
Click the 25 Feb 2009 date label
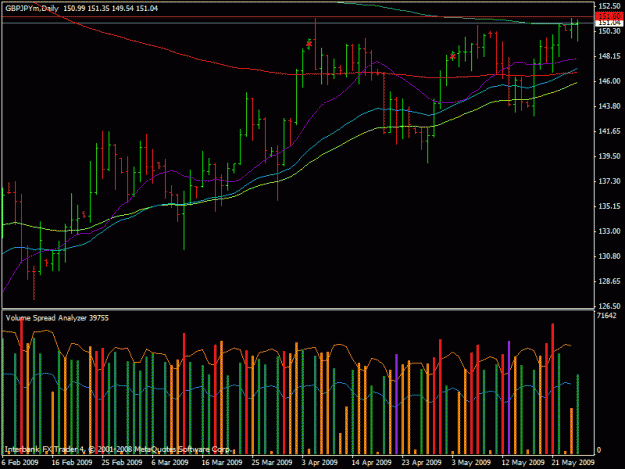pos(122,462)
